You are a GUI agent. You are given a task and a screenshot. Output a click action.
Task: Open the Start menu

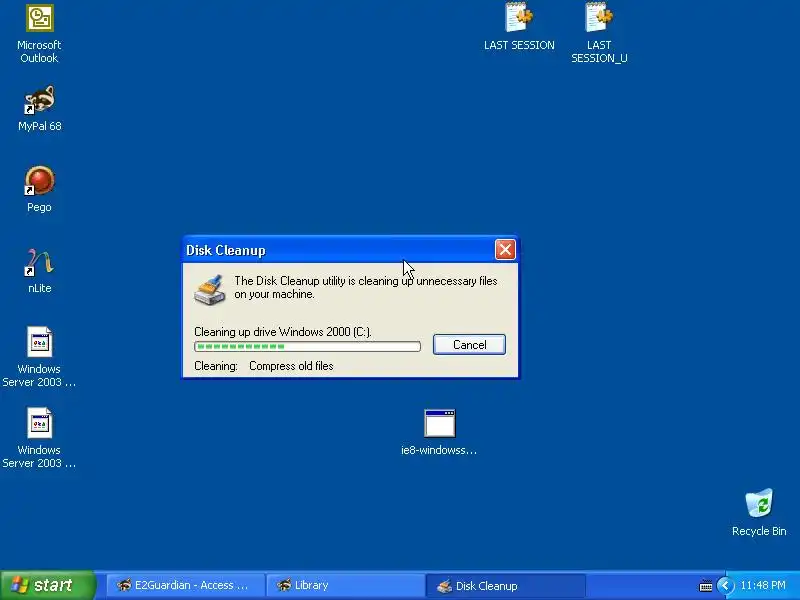pos(47,585)
